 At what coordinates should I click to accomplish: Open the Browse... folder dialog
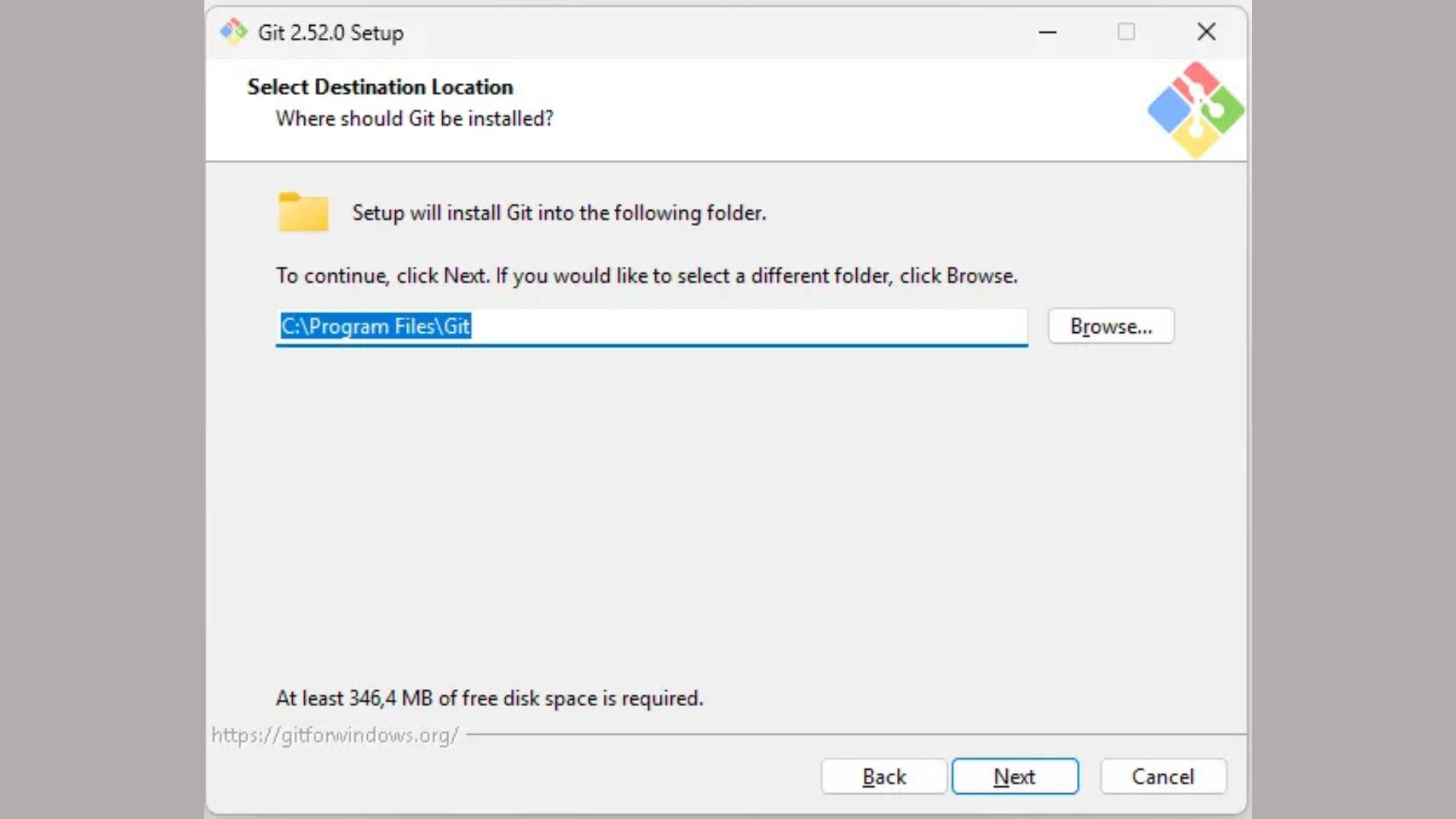point(1110,326)
